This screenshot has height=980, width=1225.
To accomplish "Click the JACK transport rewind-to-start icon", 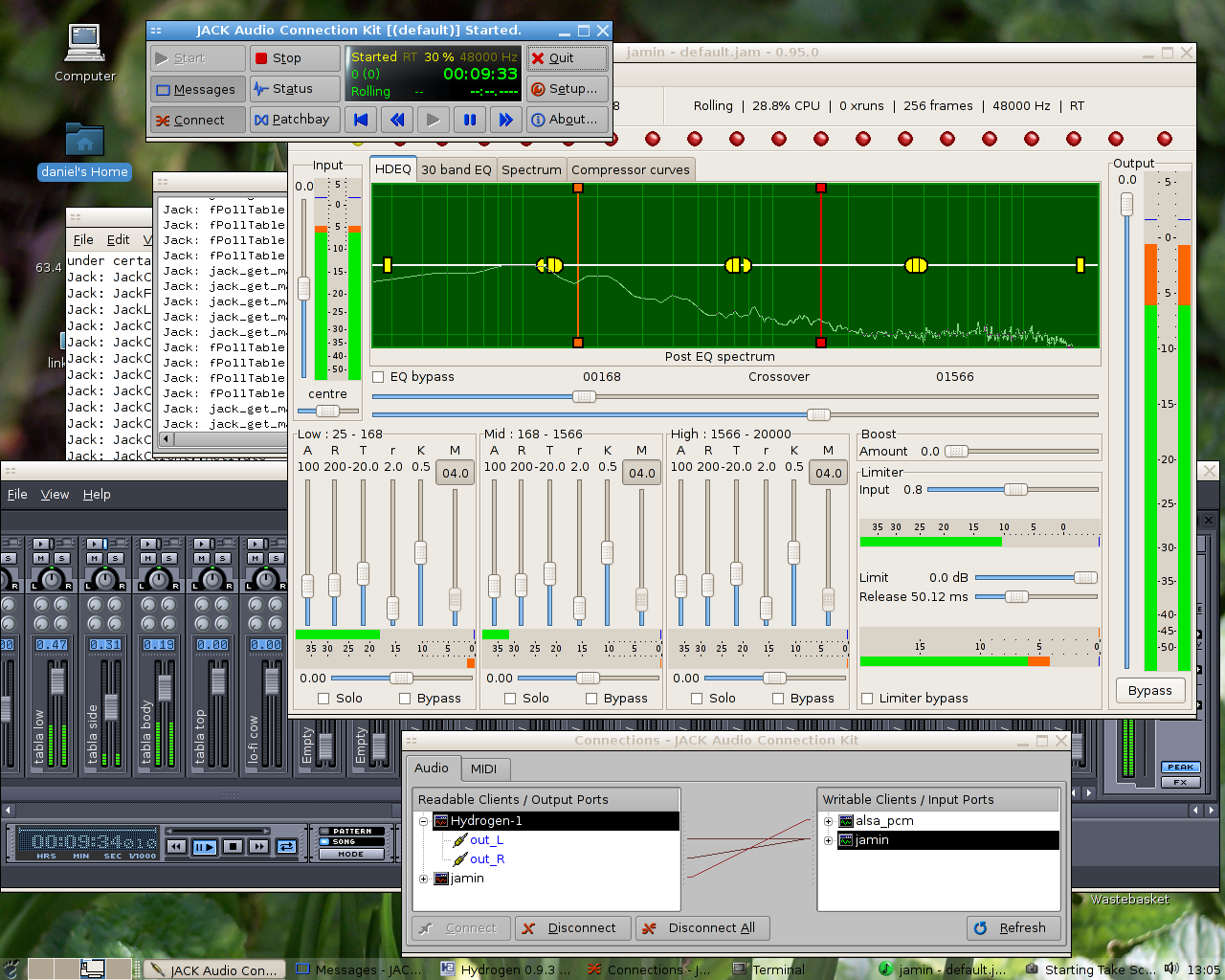I will (361, 120).
